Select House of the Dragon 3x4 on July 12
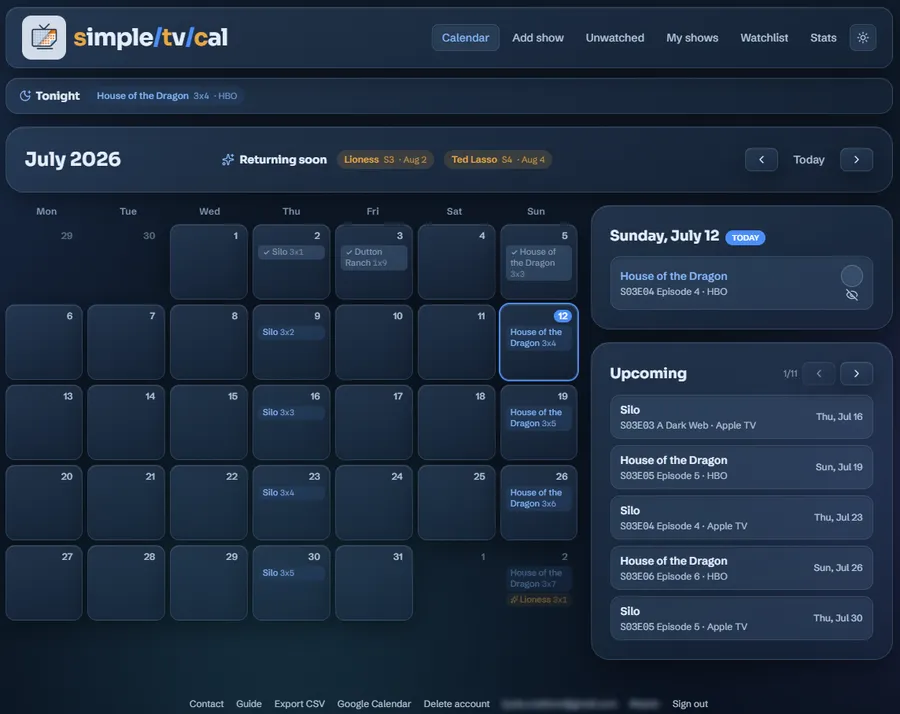 tap(538, 337)
